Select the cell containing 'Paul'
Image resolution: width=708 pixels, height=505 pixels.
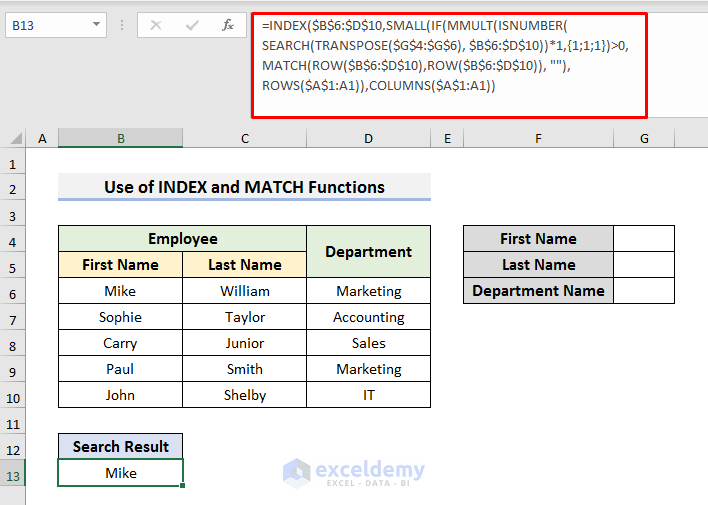[x=121, y=369]
